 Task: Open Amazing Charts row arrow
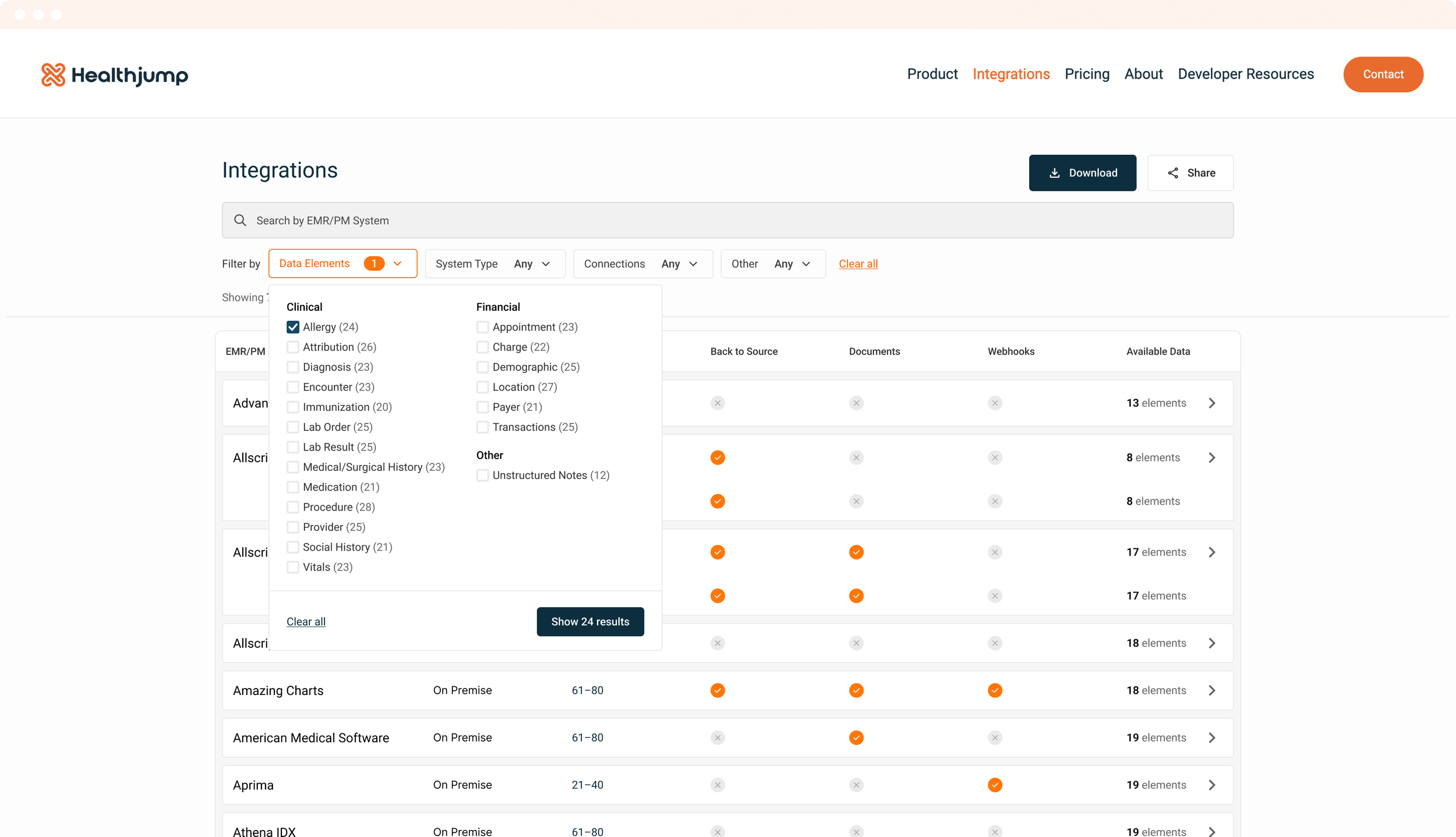[x=1212, y=690]
